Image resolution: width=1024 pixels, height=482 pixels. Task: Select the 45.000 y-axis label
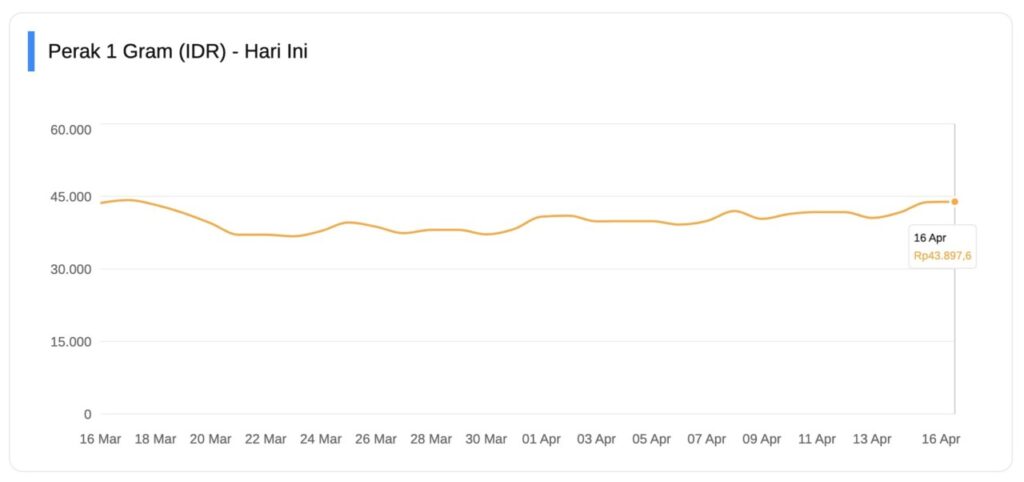tap(71, 196)
